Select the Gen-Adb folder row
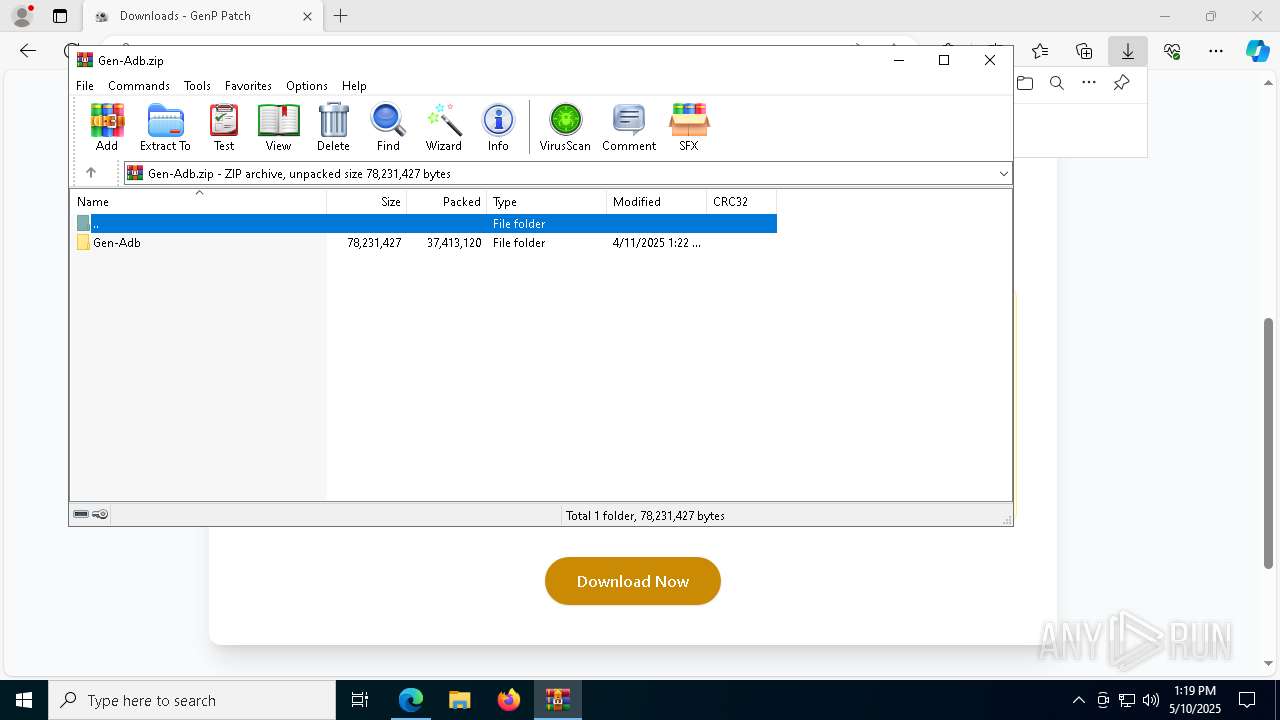Viewport: 1280px width, 720px height. coord(424,243)
